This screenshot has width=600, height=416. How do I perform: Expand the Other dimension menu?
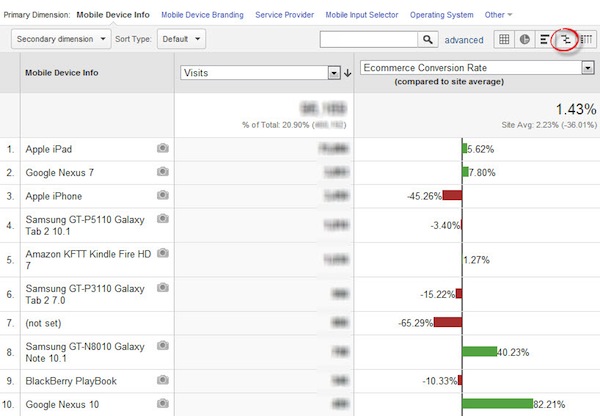click(x=498, y=15)
